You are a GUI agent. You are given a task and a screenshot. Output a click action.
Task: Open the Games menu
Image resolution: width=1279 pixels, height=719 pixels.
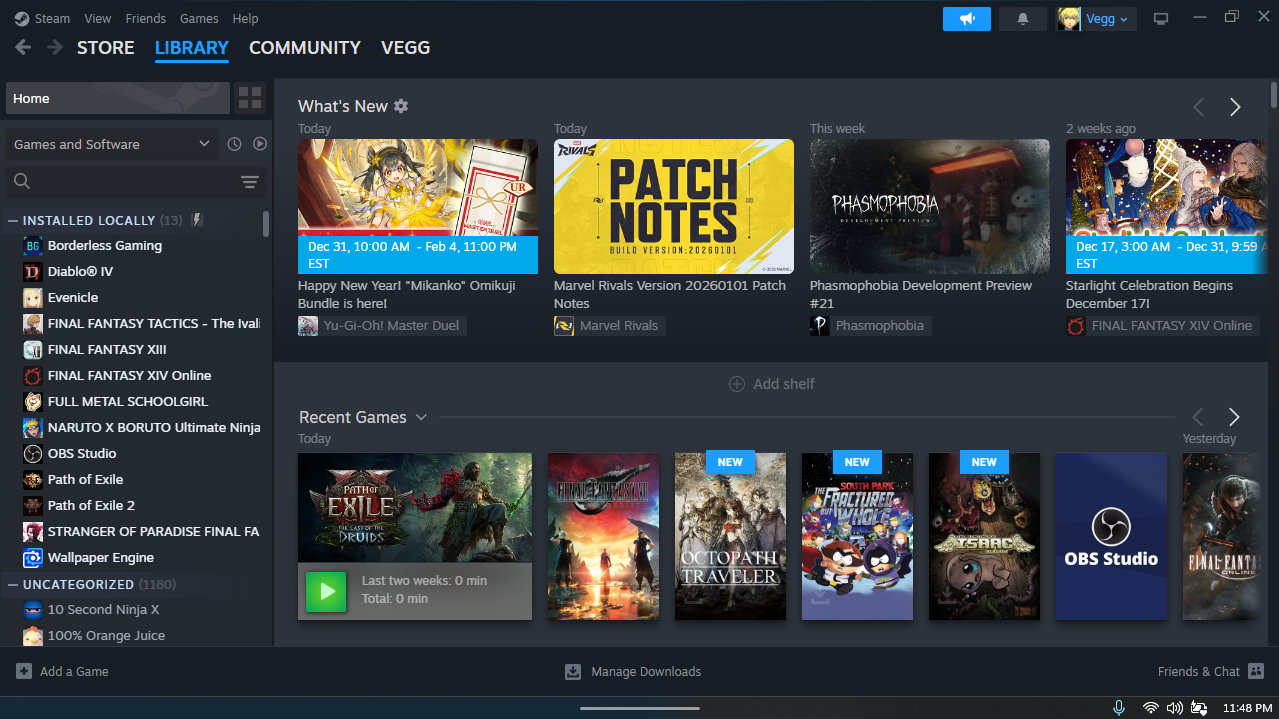click(x=199, y=18)
